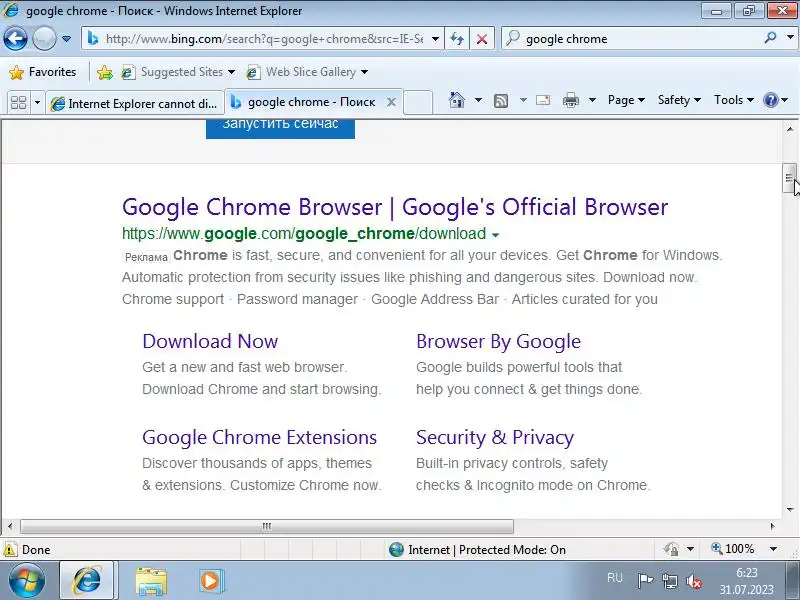
Task: Click the RU language indicator
Action: [x=615, y=578]
